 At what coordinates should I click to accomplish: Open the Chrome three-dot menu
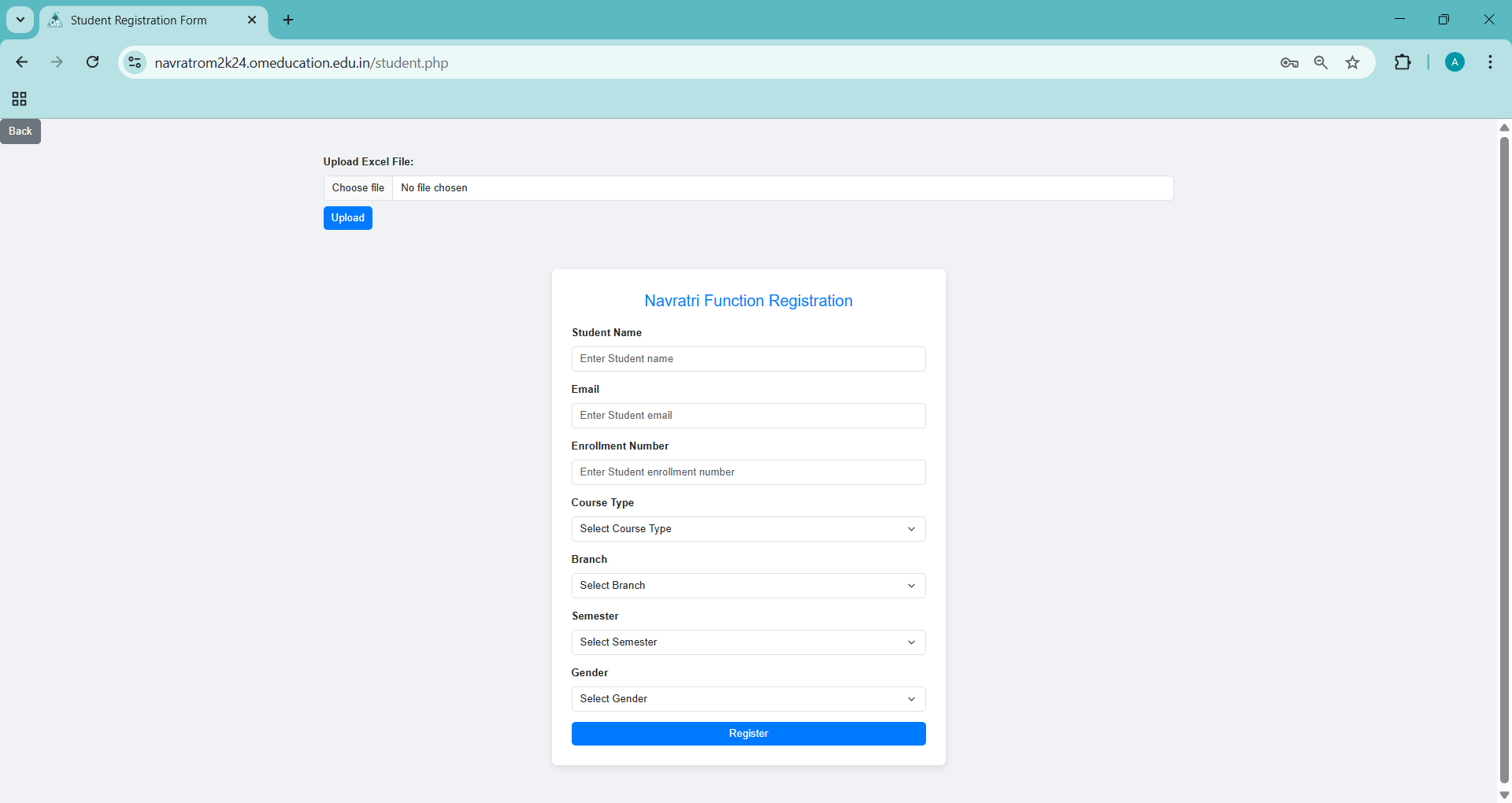click(1490, 62)
